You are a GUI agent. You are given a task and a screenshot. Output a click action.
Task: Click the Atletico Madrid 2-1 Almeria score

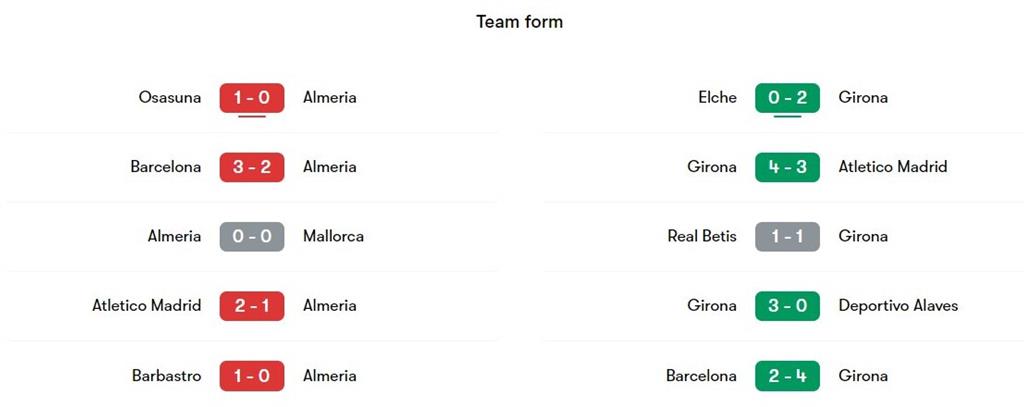coord(252,306)
